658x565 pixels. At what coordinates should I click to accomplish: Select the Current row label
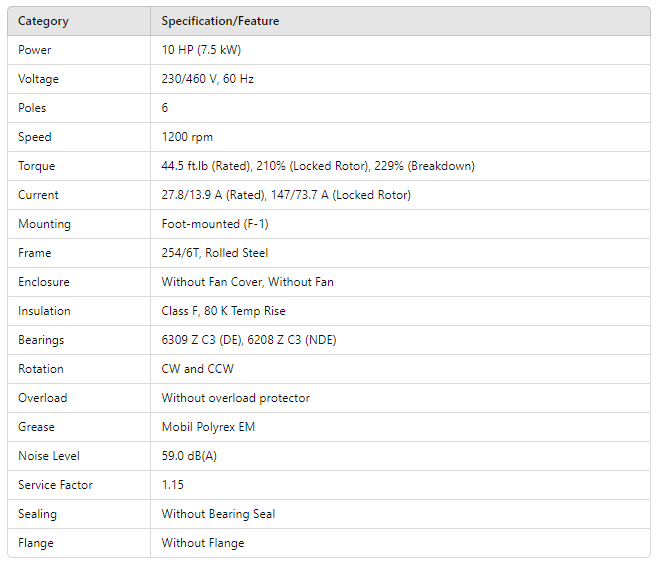[x=38, y=195]
